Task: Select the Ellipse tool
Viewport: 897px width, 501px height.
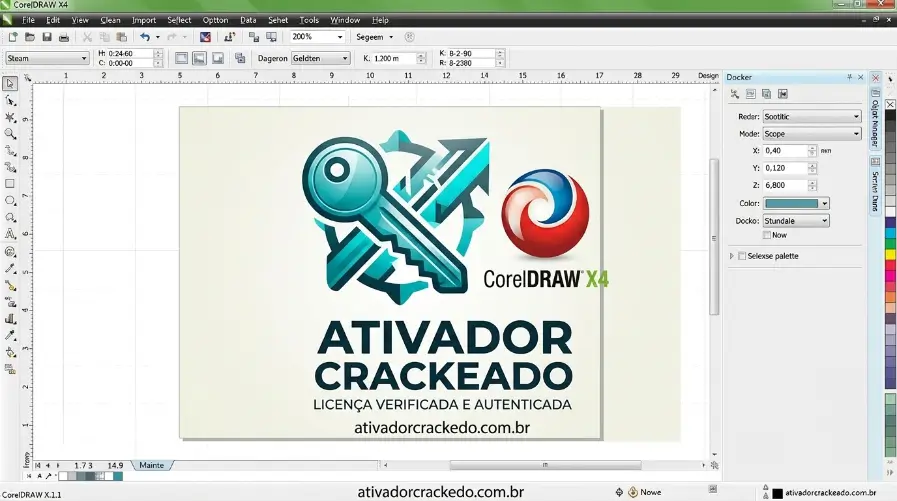Action: click(x=10, y=201)
